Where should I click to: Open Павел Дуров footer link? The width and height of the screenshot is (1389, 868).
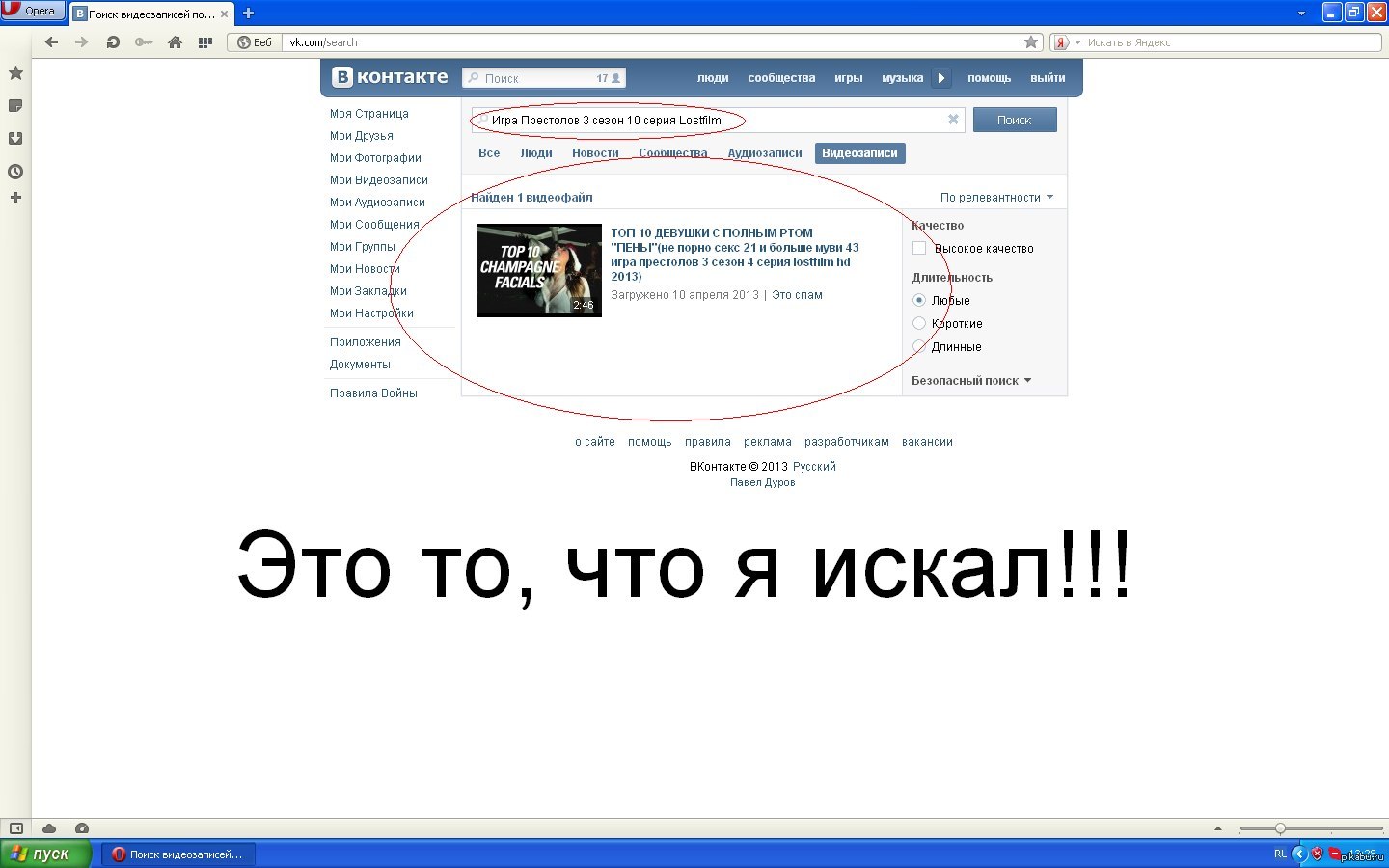pyautogui.click(x=763, y=482)
